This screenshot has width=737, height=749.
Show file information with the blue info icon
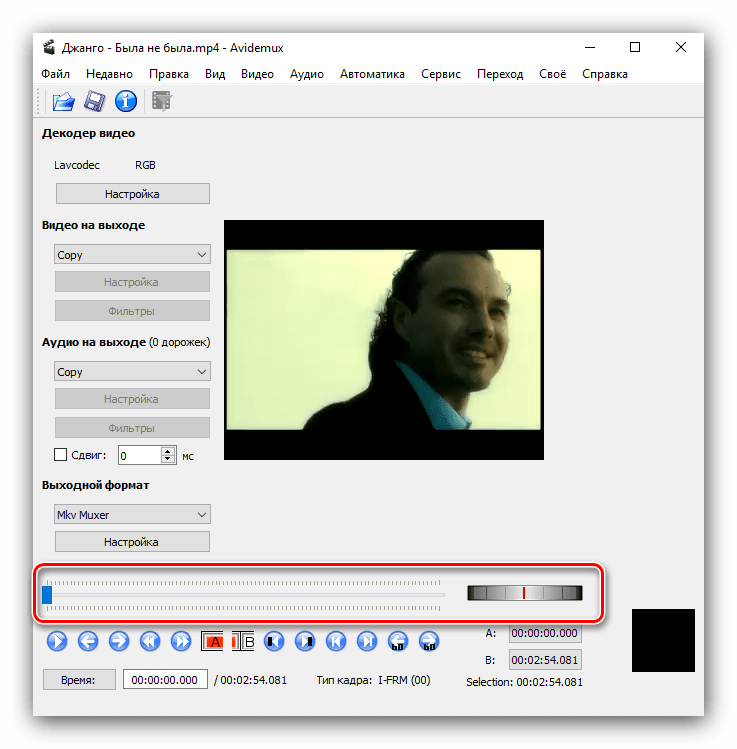tap(126, 101)
